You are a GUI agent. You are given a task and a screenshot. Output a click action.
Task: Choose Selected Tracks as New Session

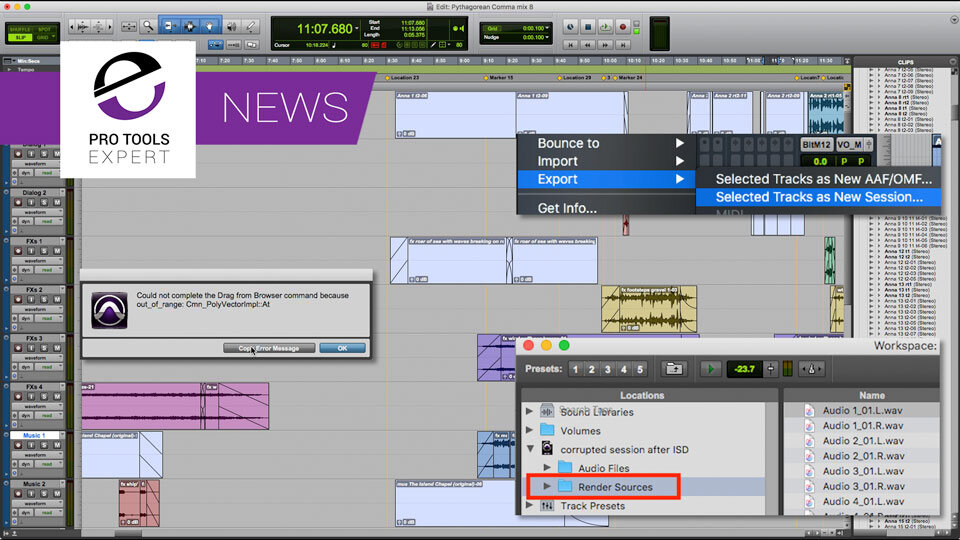pos(819,197)
